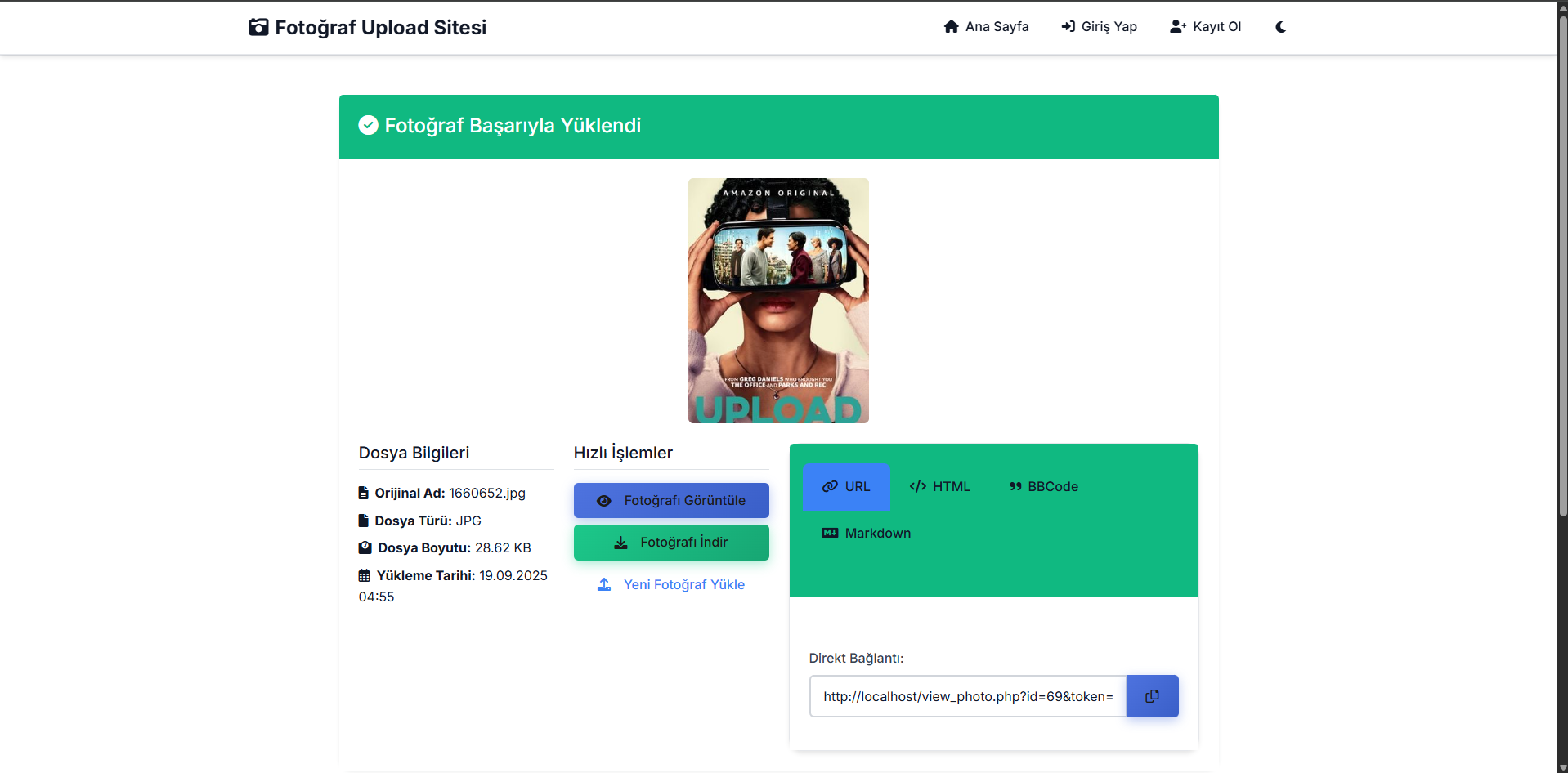Click the add-user icon for Kayıt Ol
Image resolution: width=1568 pixels, height=773 pixels.
click(x=1177, y=26)
